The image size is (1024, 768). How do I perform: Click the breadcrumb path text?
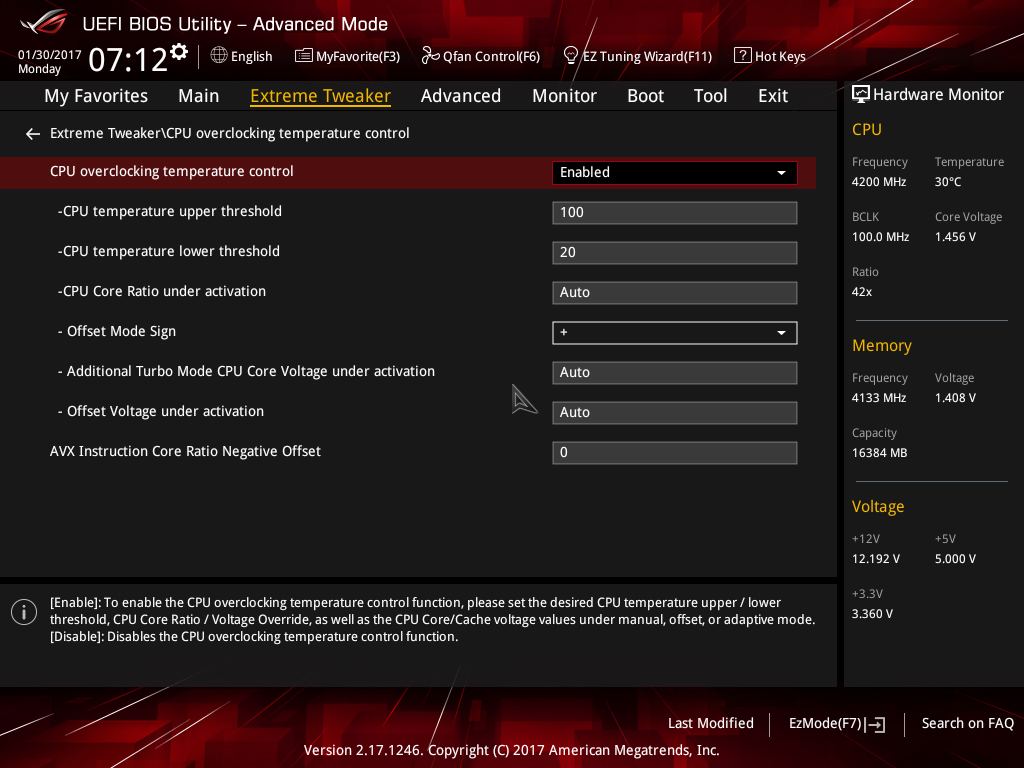tap(230, 133)
